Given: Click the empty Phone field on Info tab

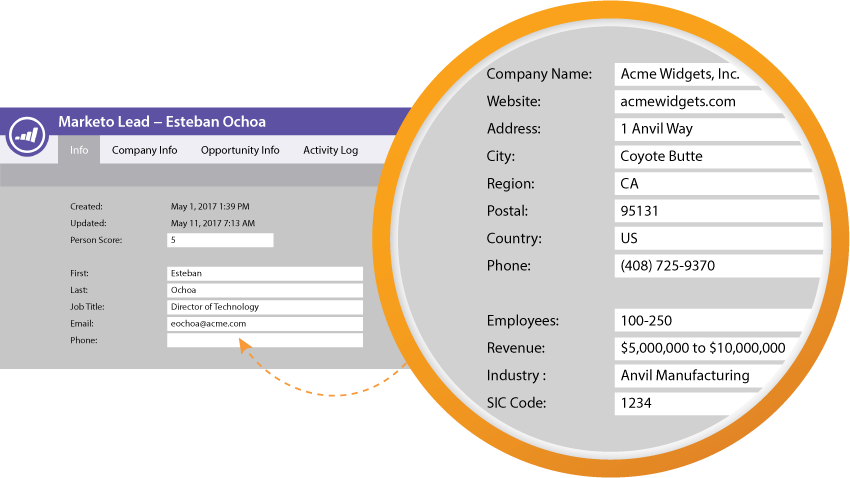Looking at the screenshot, I should pos(265,340).
